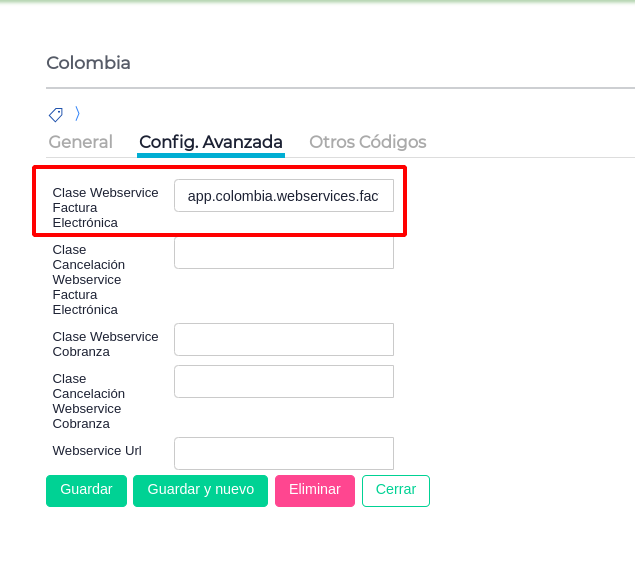Click the chevron arrow beside the tag icon
635x587 pixels.
click(77, 113)
